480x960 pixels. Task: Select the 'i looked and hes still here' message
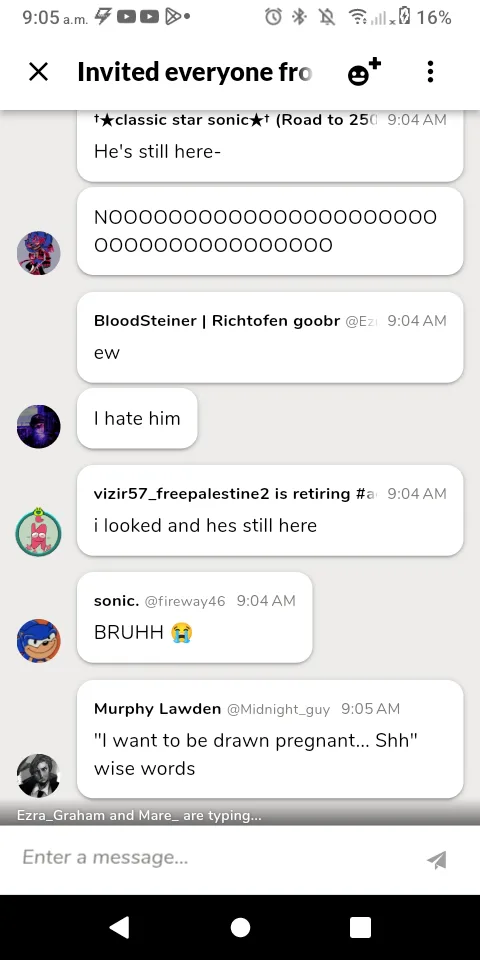(x=270, y=511)
